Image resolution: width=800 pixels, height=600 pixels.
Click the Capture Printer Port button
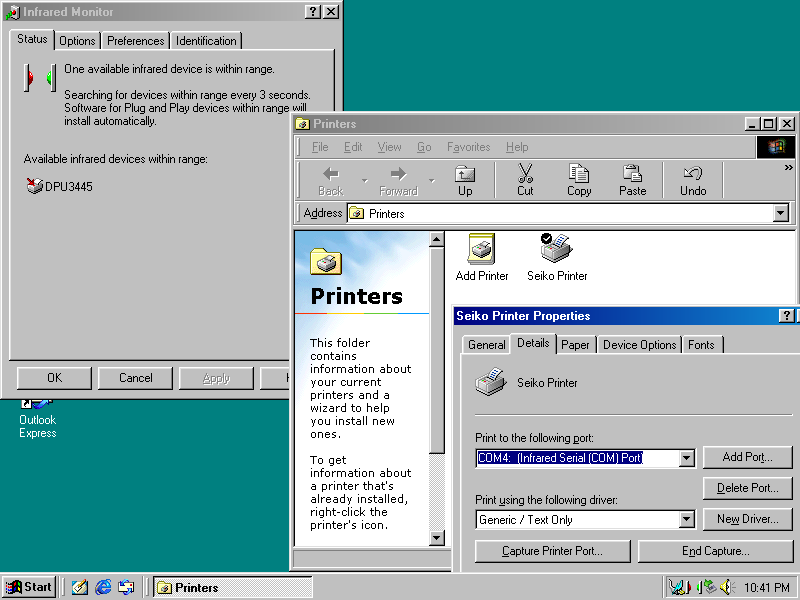click(x=552, y=551)
